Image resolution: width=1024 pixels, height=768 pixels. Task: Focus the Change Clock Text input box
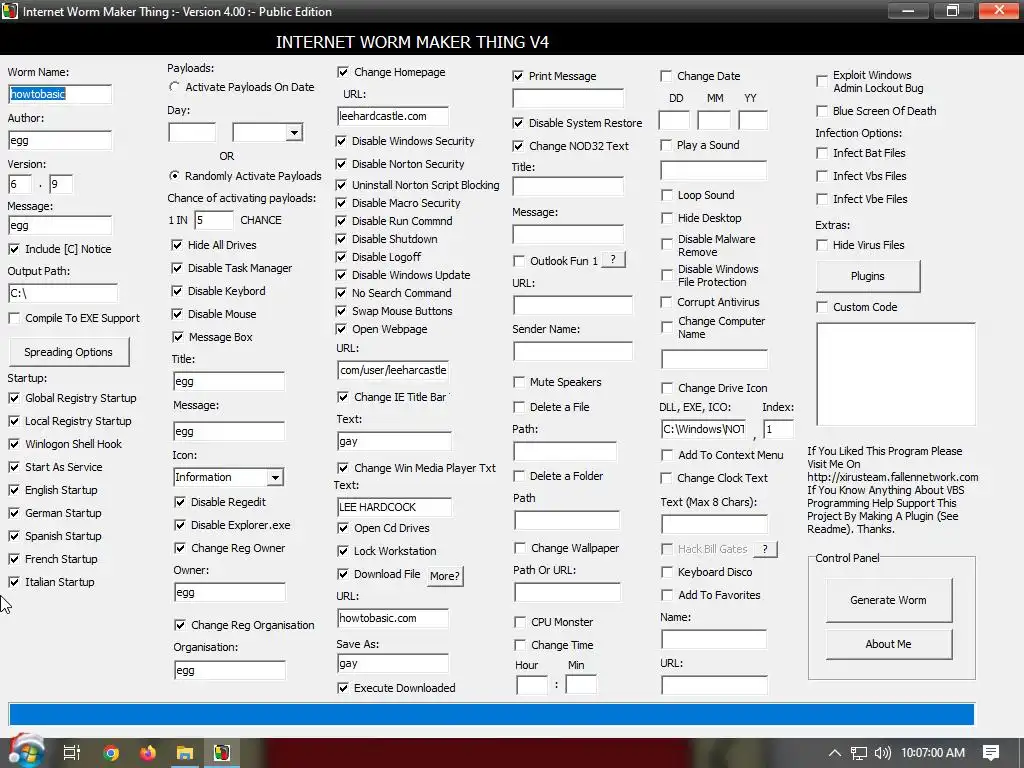click(x=714, y=524)
